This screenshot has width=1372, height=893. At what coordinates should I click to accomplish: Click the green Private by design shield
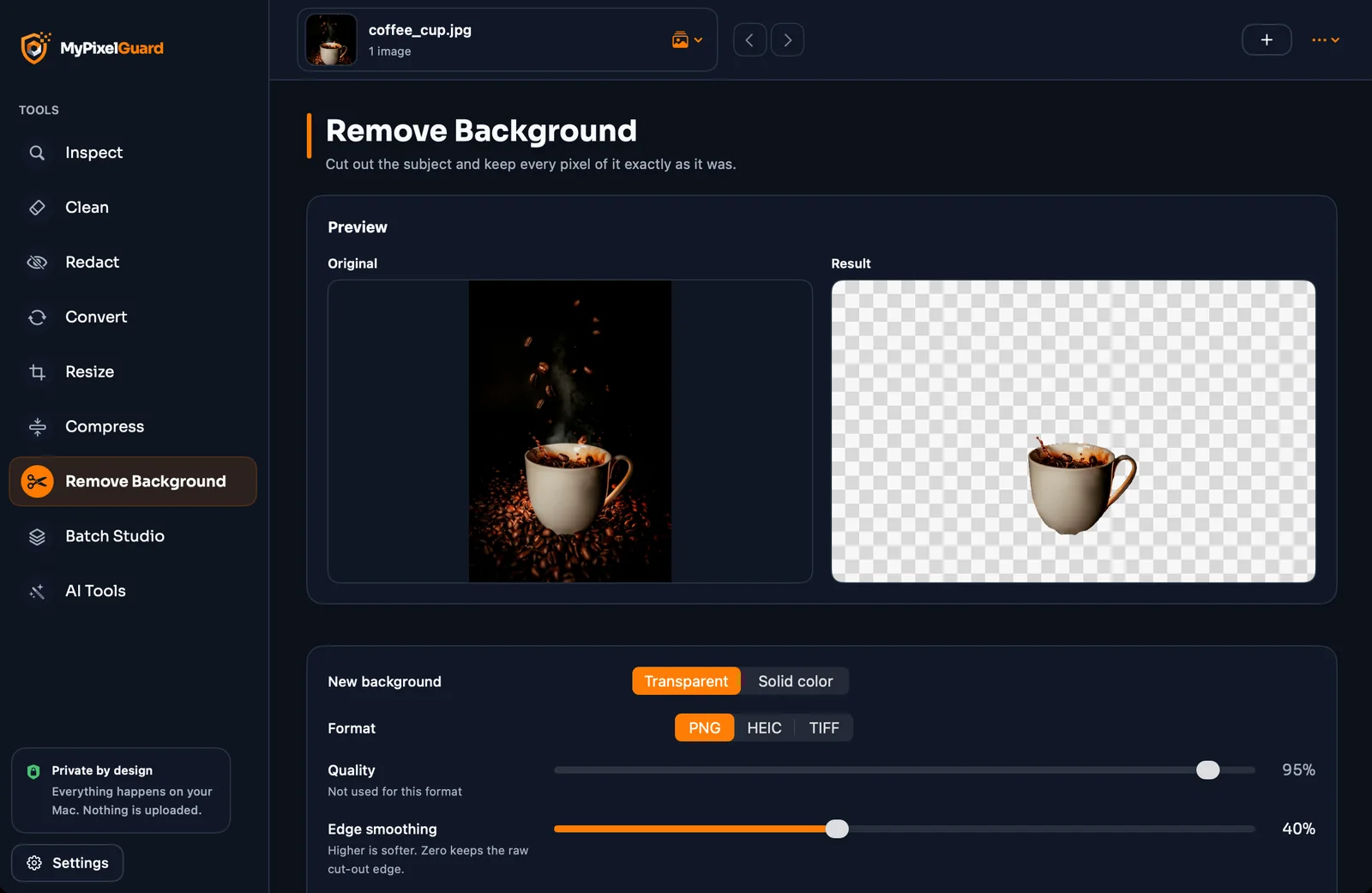33,771
